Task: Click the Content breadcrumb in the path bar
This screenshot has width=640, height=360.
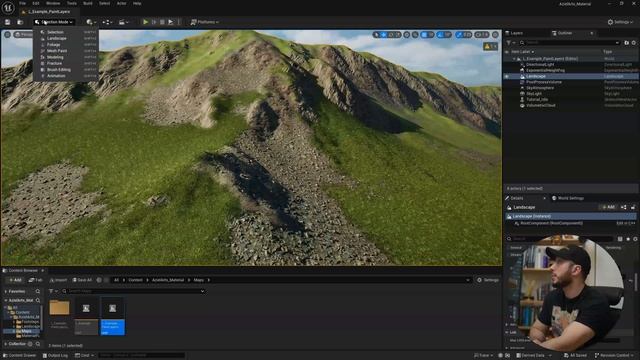Action: 135,280
